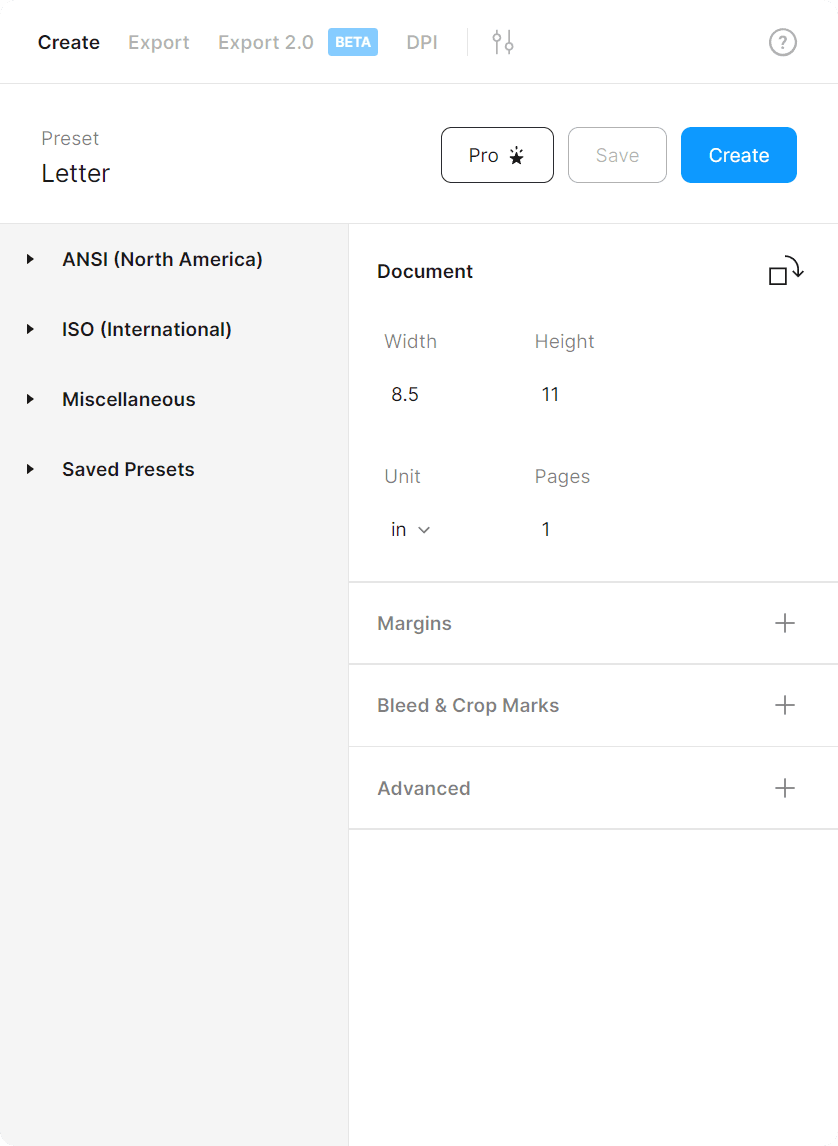Viewport: 838px width, 1146px height.
Task: Click the Save button
Action: tap(617, 155)
